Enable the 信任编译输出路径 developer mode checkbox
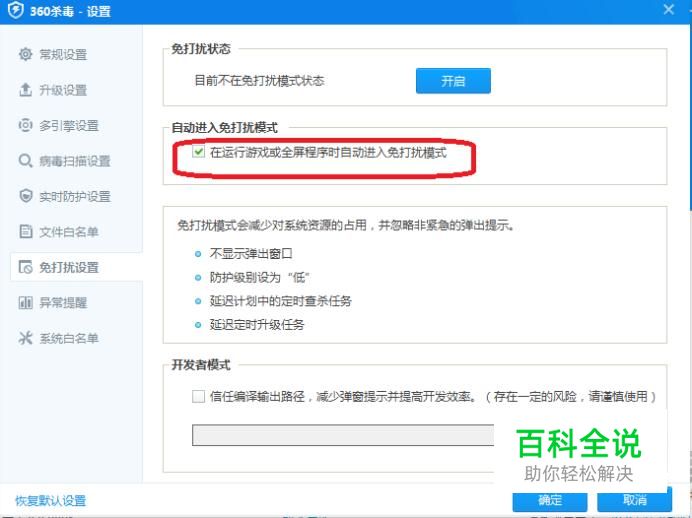This screenshot has height=518, width=692. 199,396
